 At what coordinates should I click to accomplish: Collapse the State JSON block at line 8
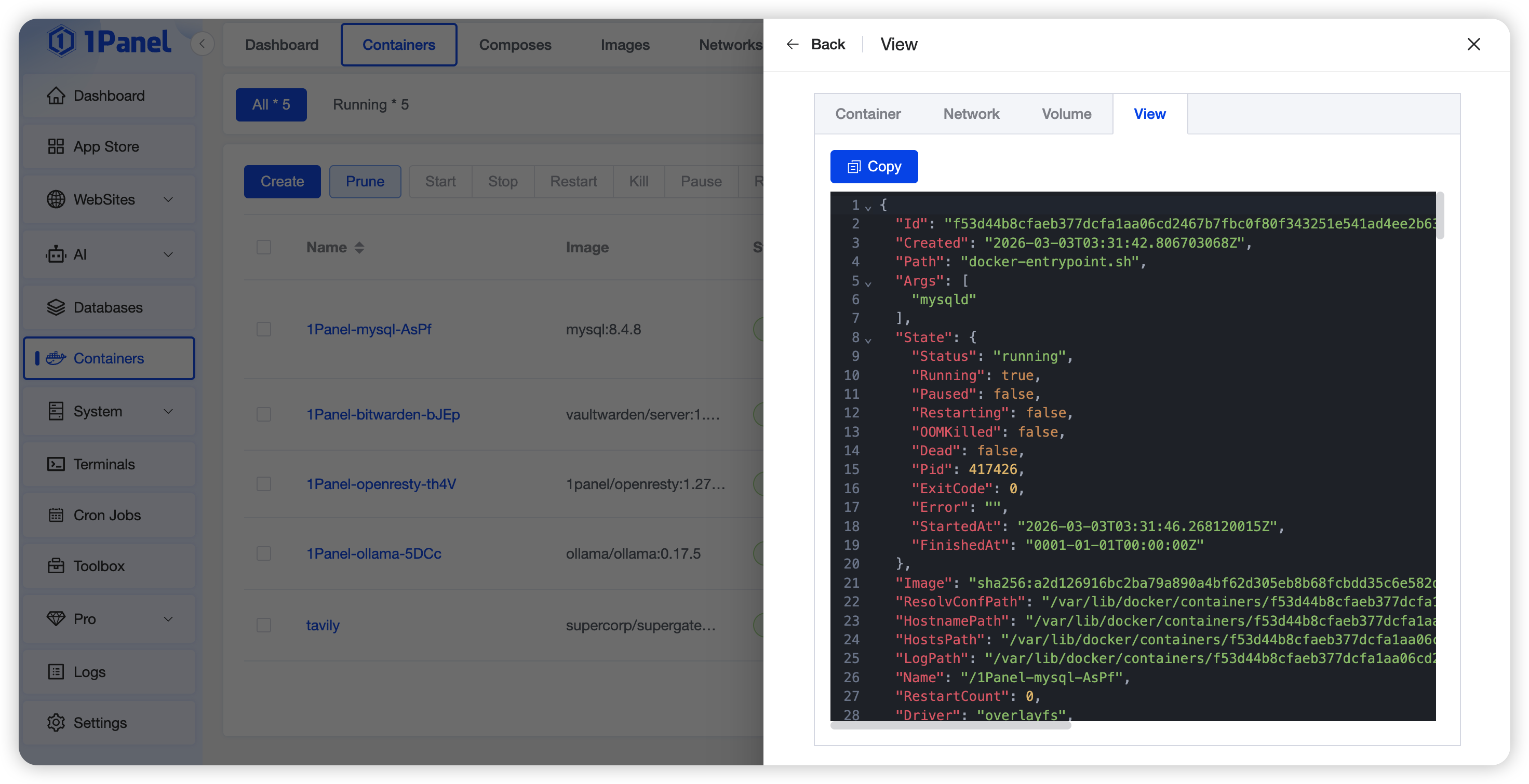tap(868, 341)
